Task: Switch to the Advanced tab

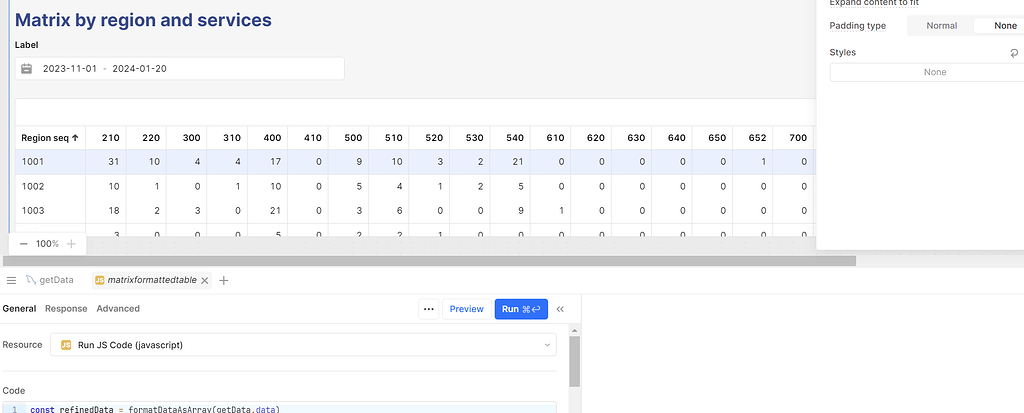Action: pyautogui.click(x=118, y=309)
